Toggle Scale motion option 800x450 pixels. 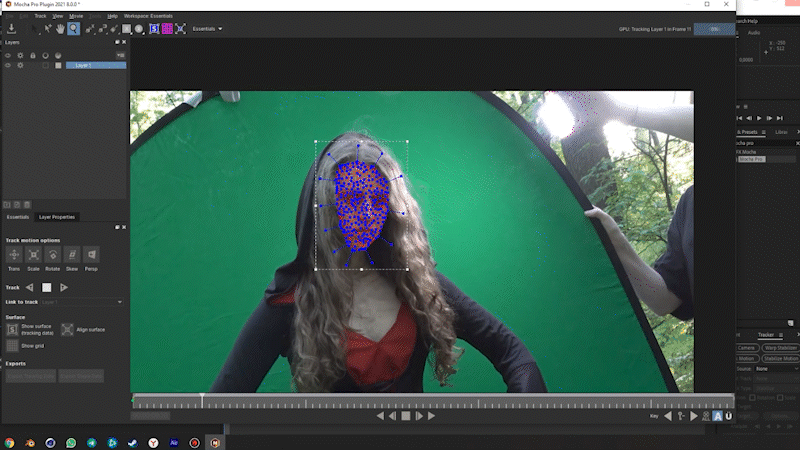(33, 254)
